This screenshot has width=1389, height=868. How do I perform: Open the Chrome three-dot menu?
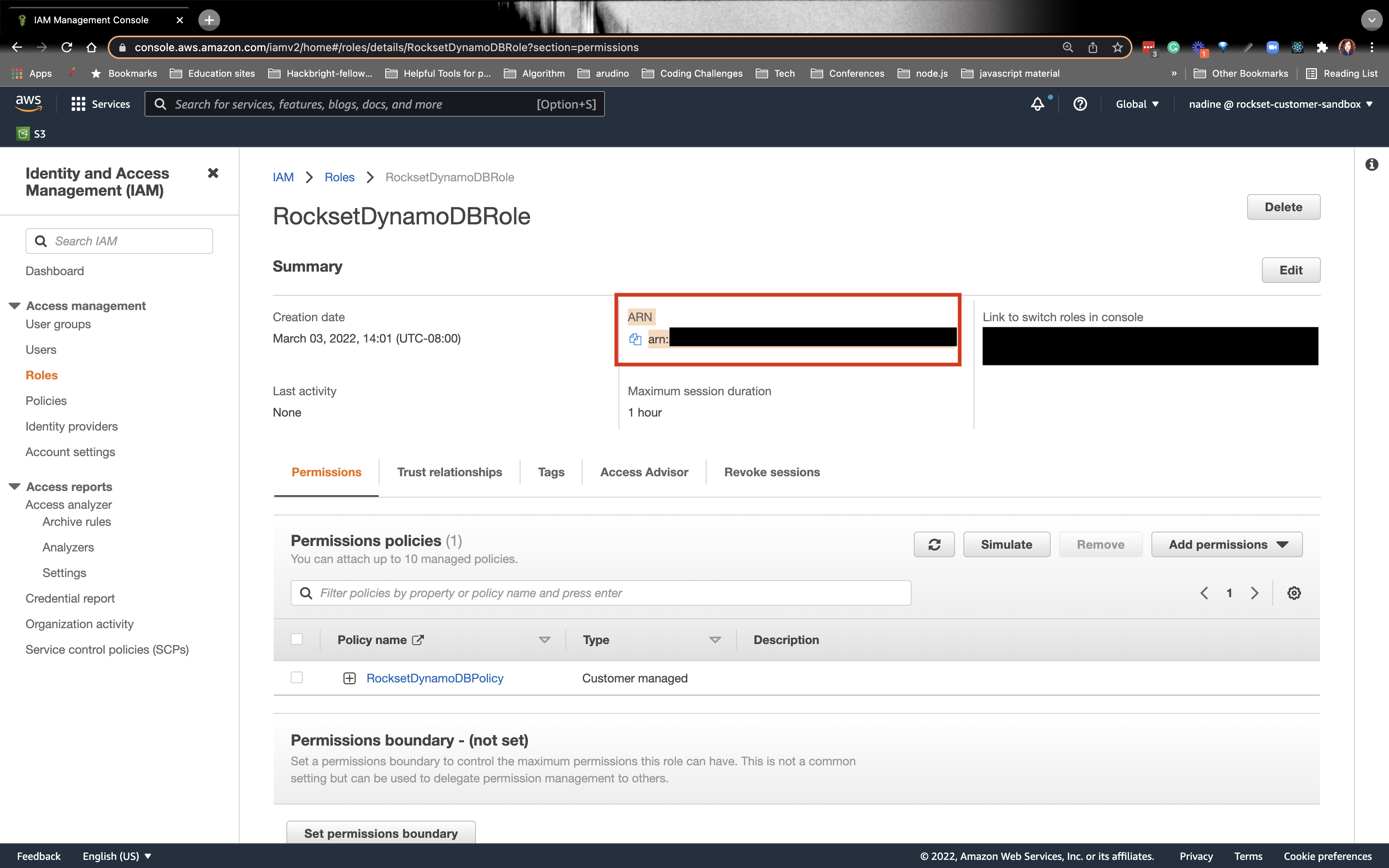(x=1372, y=47)
